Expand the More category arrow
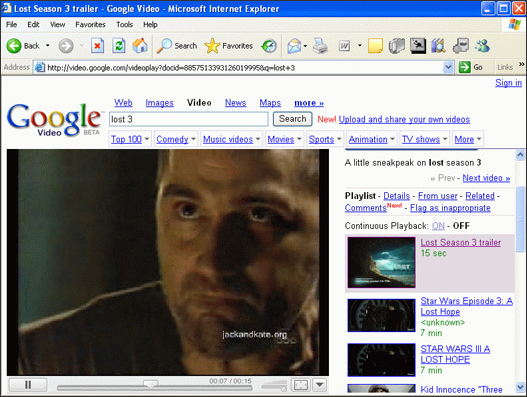This screenshot has width=527, height=397. click(x=479, y=139)
